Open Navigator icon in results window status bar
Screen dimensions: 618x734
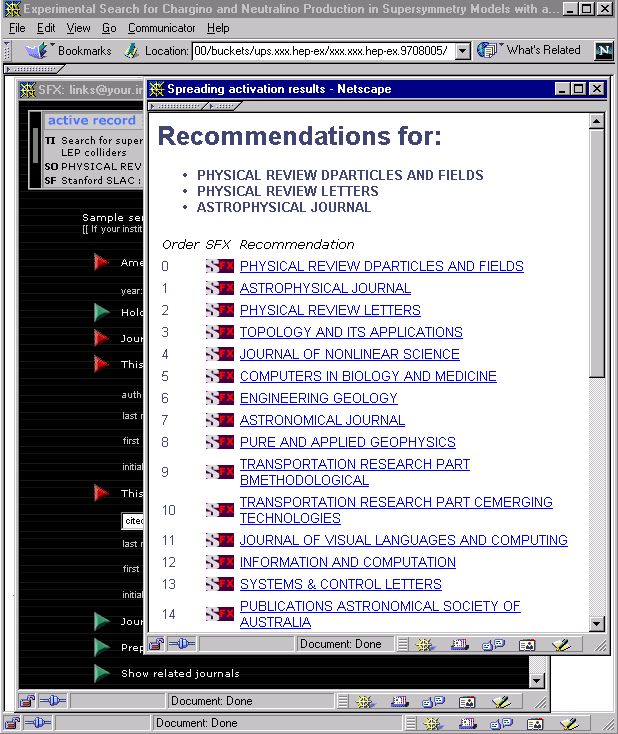[x=425, y=645]
